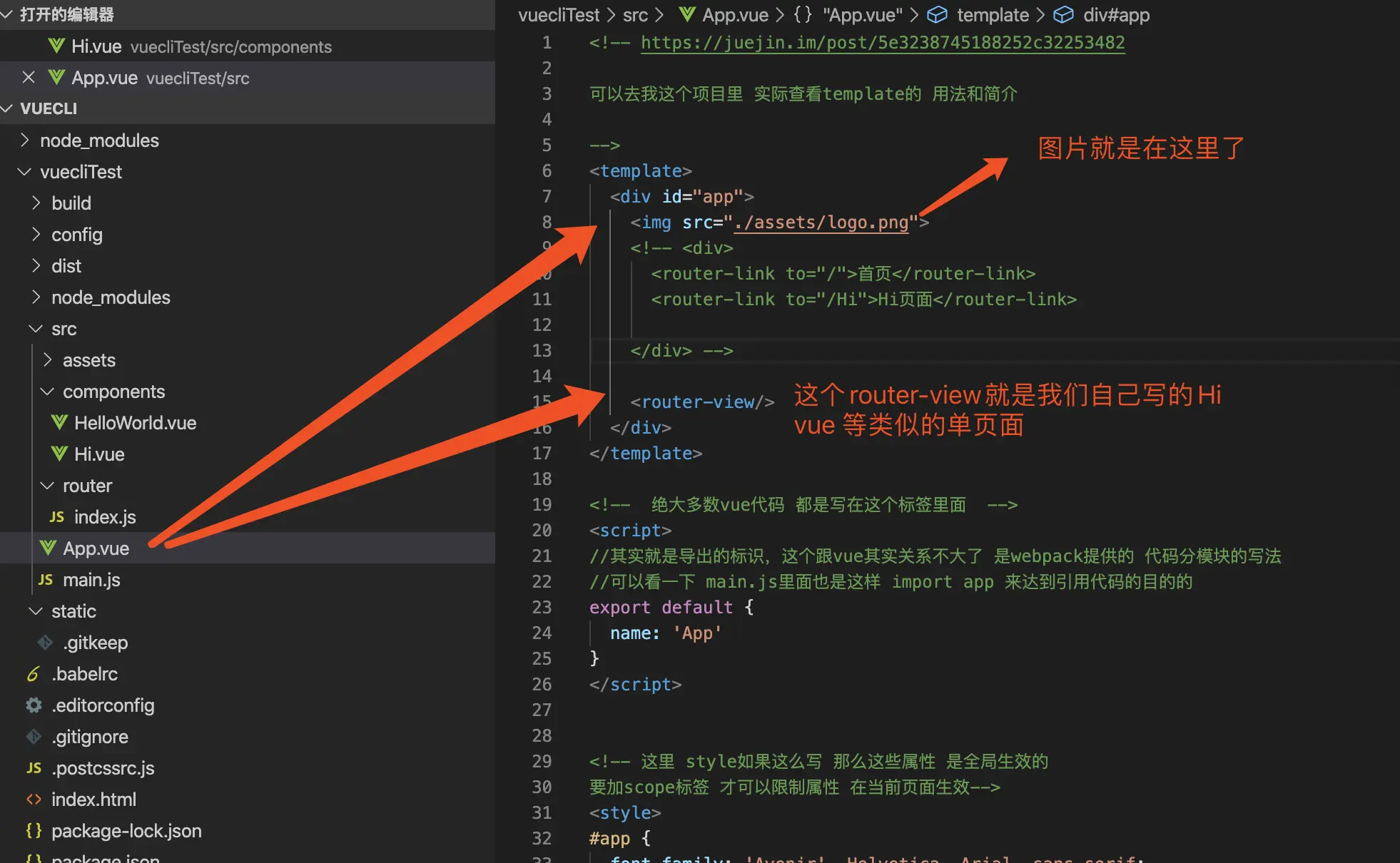This screenshot has height=863, width=1400.
Task: Open Hi.vue from open editors list
Action: tap(96, 46)
